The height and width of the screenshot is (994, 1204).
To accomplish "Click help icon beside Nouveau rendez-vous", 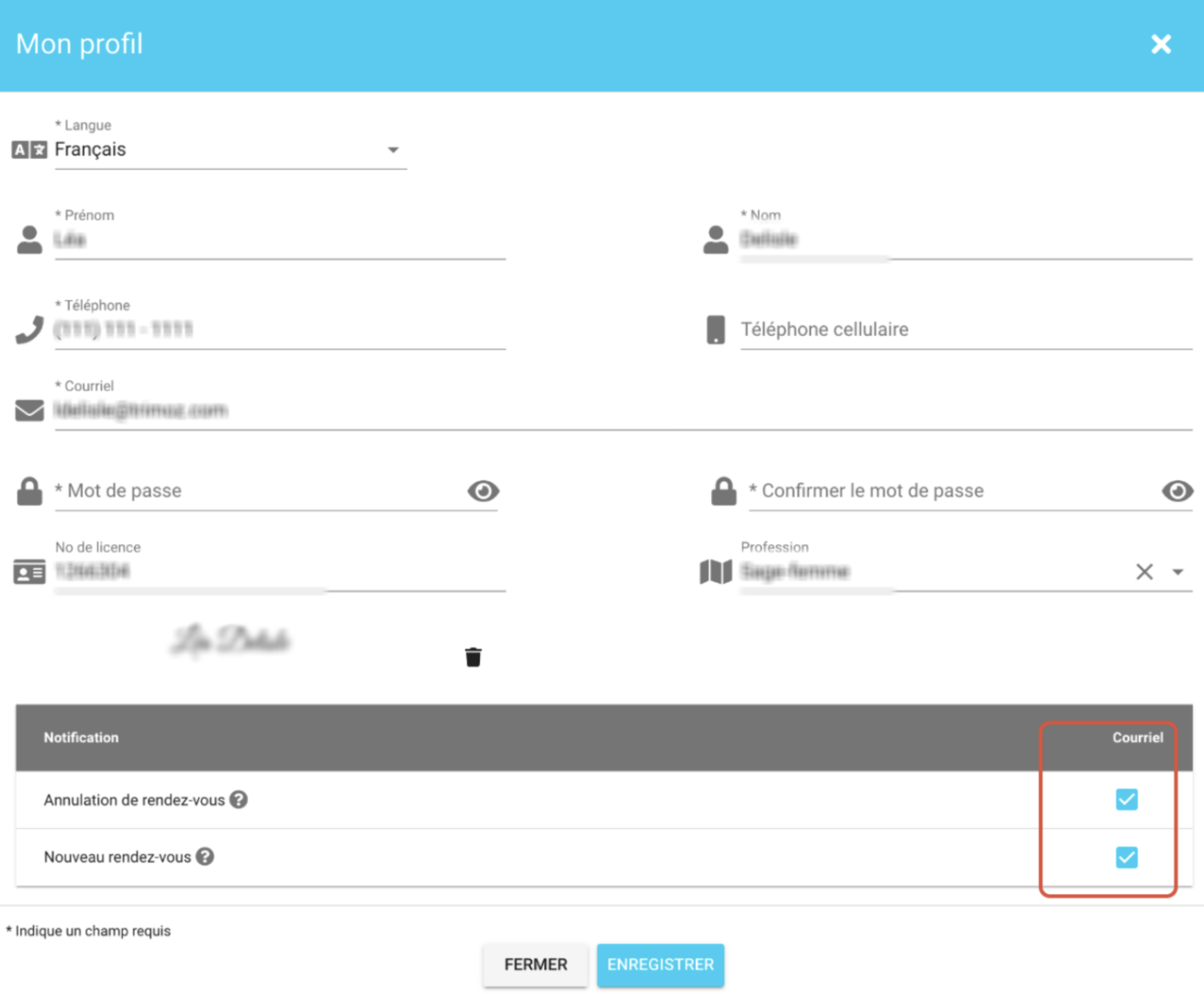I will [205, 857].
